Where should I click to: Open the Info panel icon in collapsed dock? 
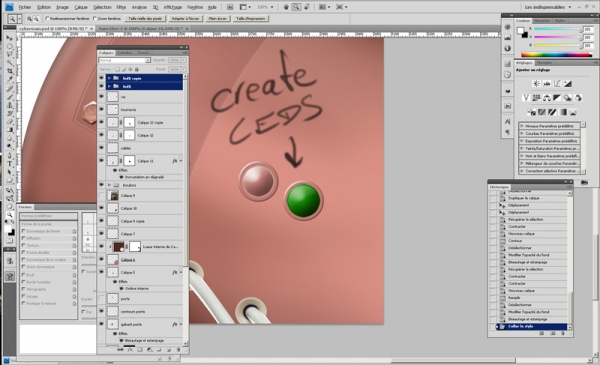[507, 48]
